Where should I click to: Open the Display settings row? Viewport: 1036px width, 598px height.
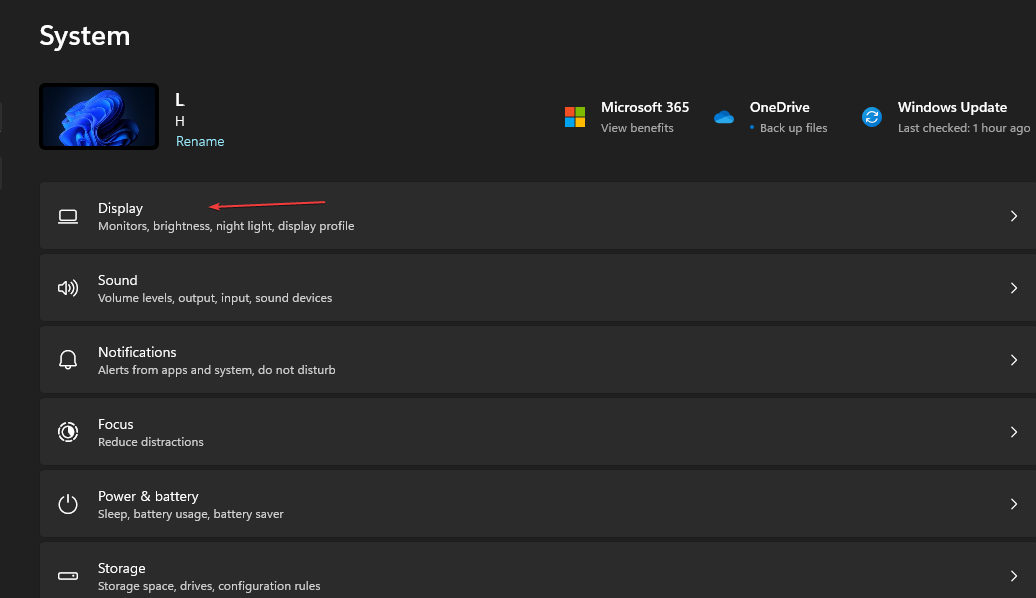click(x=500, y=216)
